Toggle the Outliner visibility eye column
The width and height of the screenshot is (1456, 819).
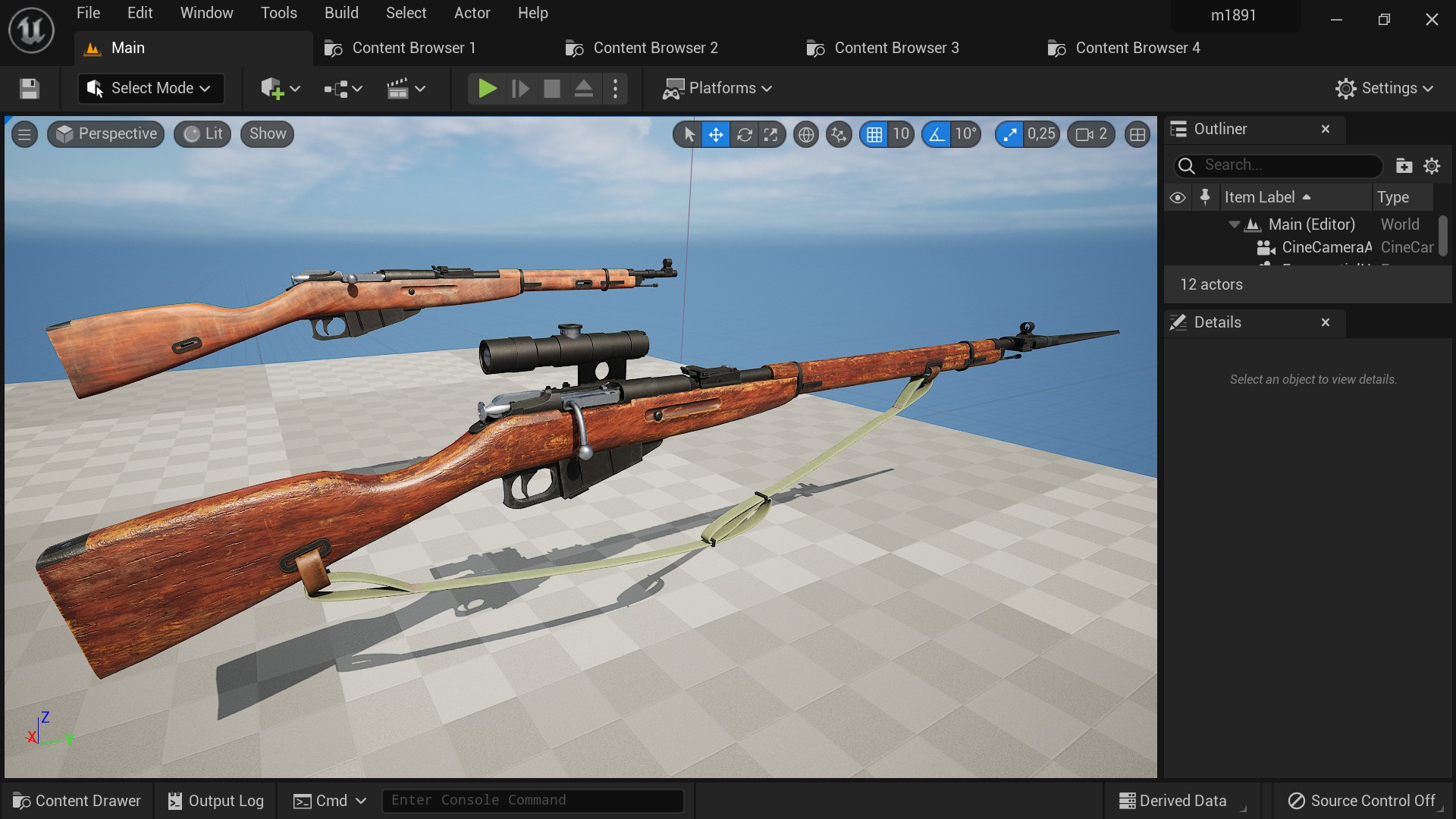point(1177,197)
